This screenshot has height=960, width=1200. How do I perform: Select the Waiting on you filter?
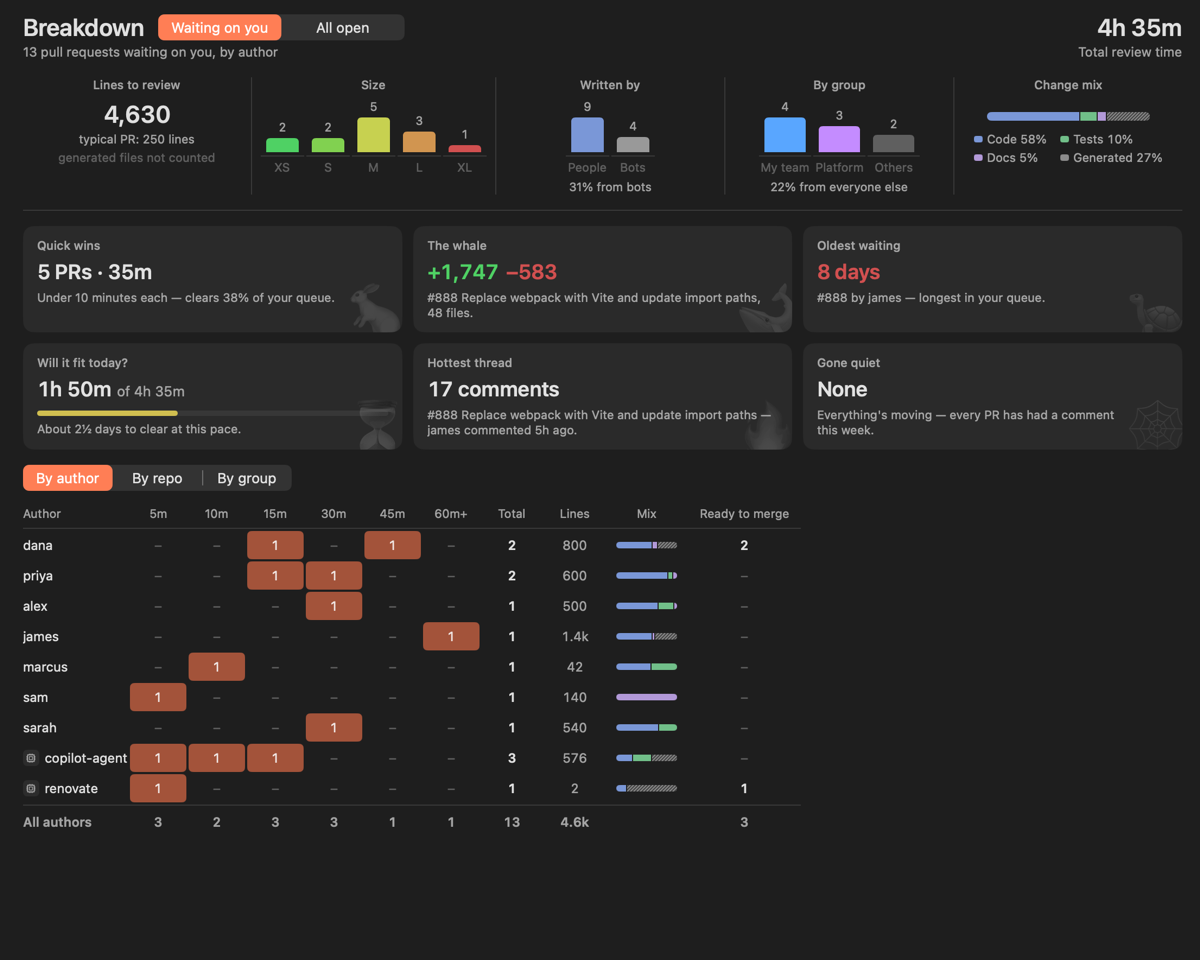click(x=220, y=28)
